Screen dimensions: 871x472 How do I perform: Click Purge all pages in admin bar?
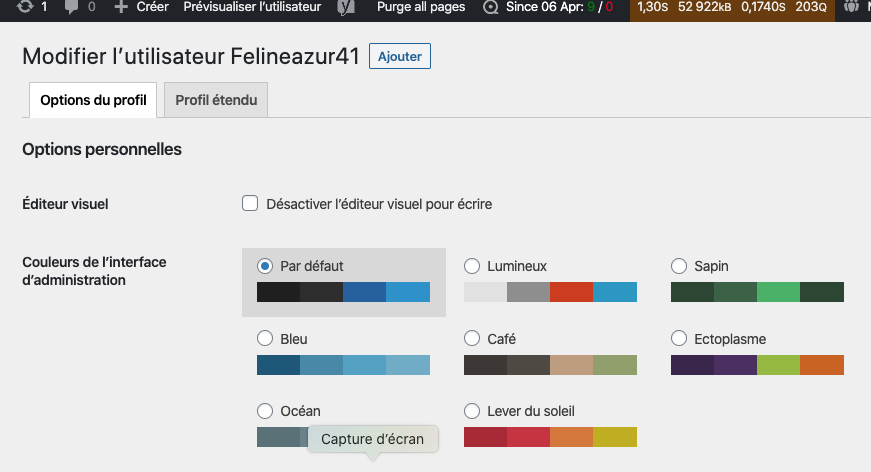coord(421,7)
